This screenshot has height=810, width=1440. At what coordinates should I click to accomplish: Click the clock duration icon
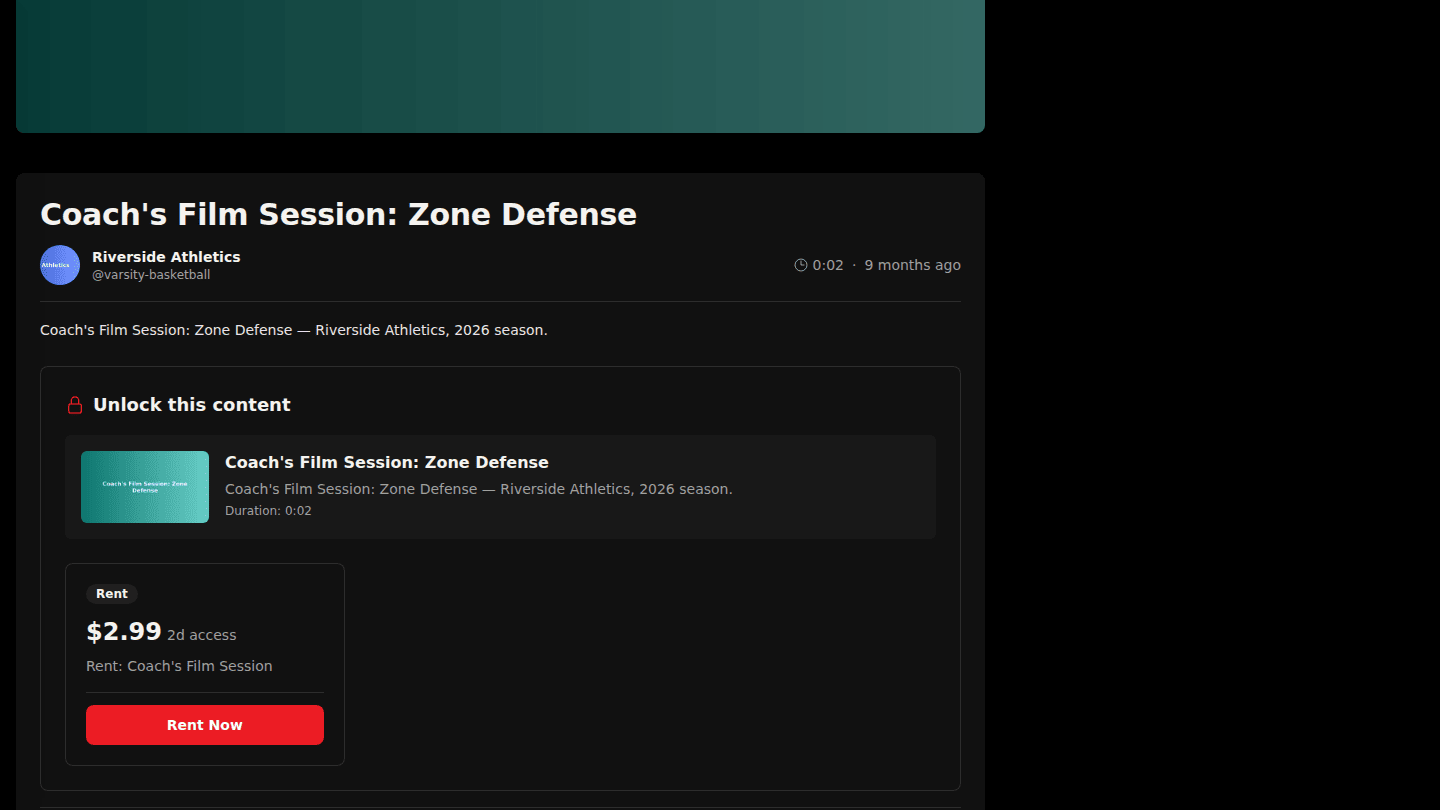pyautogui.click(x=801, y=265)
